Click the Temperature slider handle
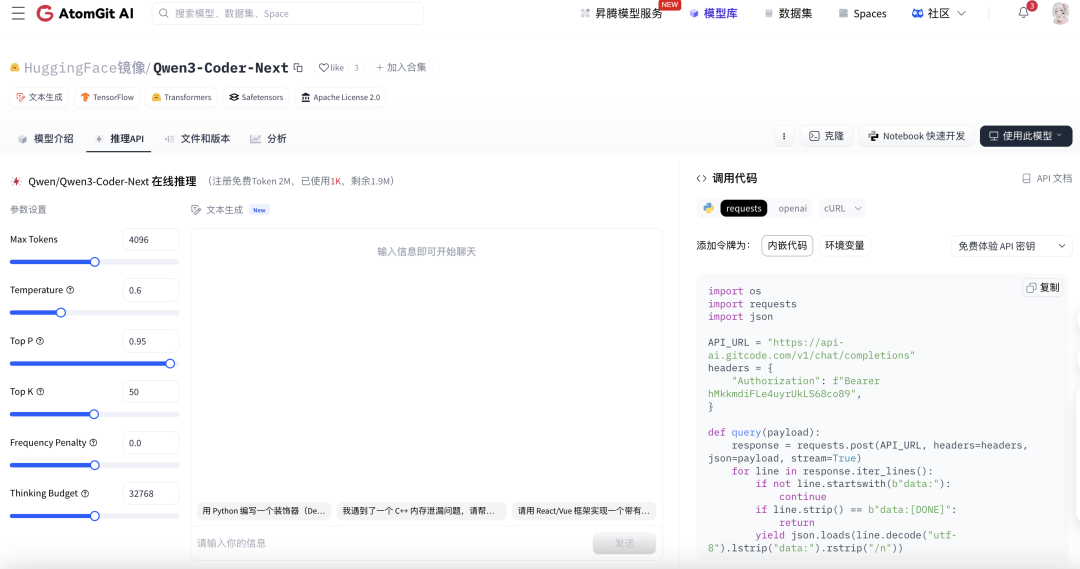 coord(61,313)
